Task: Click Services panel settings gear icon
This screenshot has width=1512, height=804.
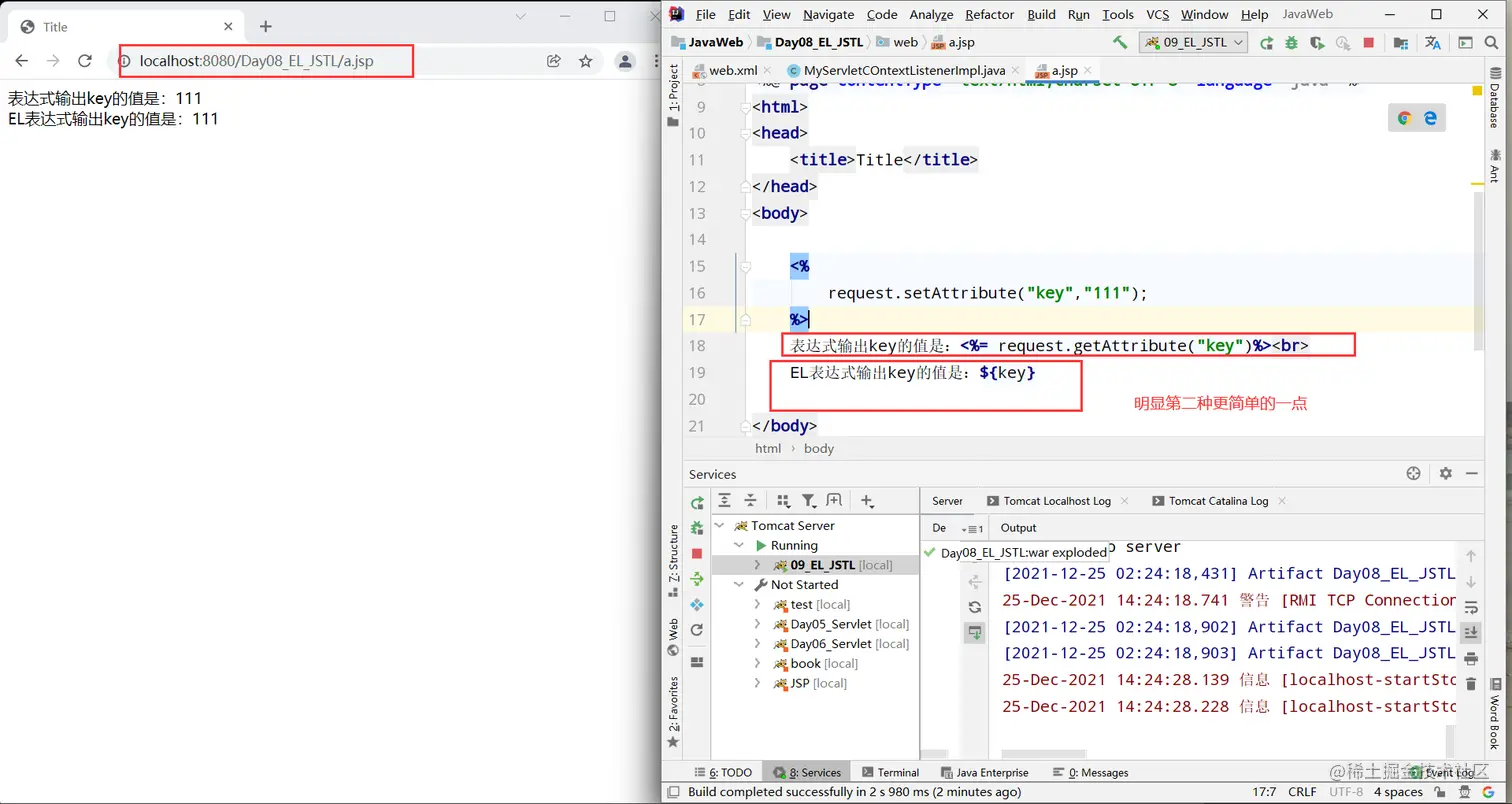Action: 1445,474
